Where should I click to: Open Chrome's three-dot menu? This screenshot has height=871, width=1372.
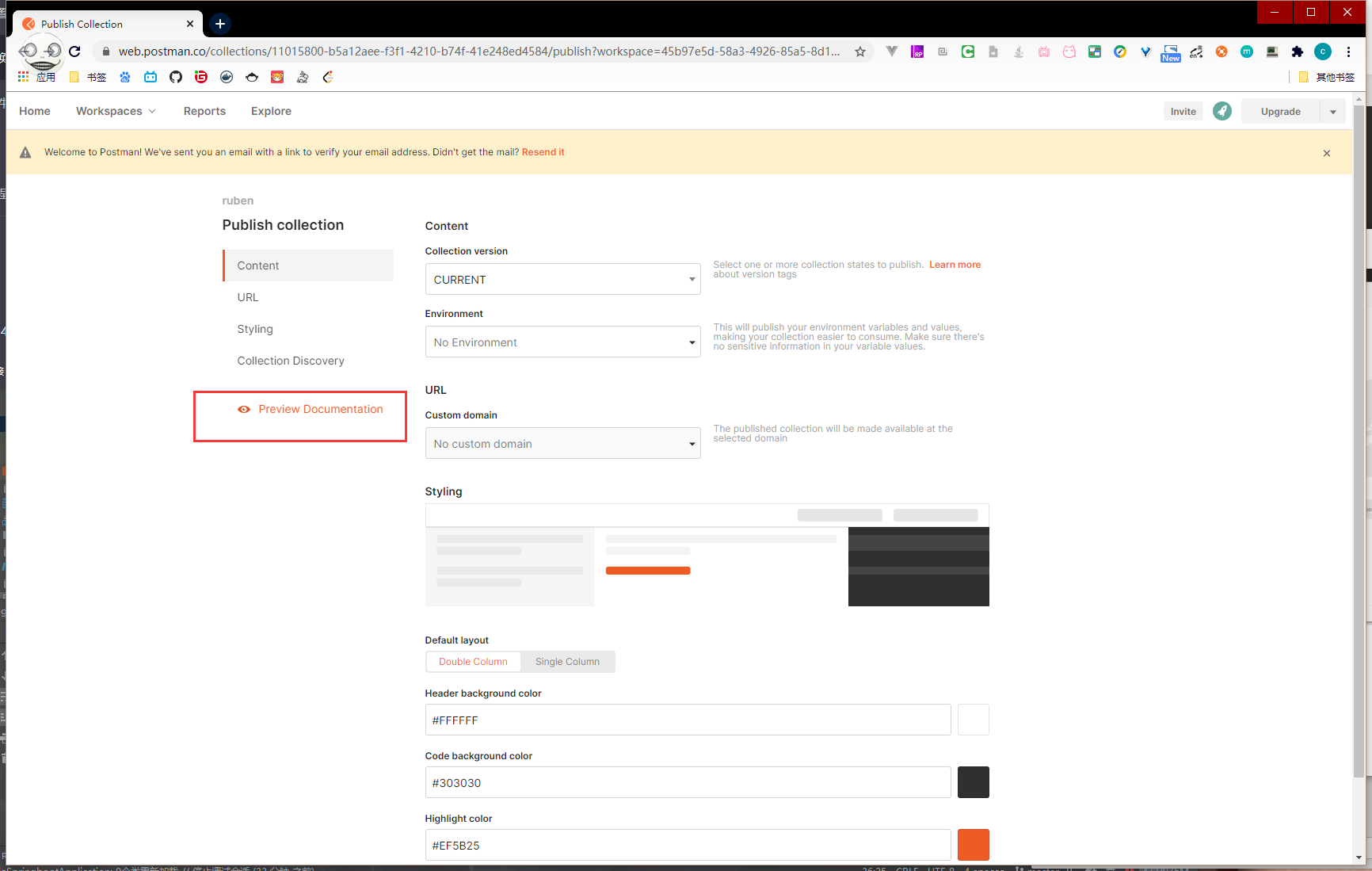pyautogui.click(x=1348, y=52)
